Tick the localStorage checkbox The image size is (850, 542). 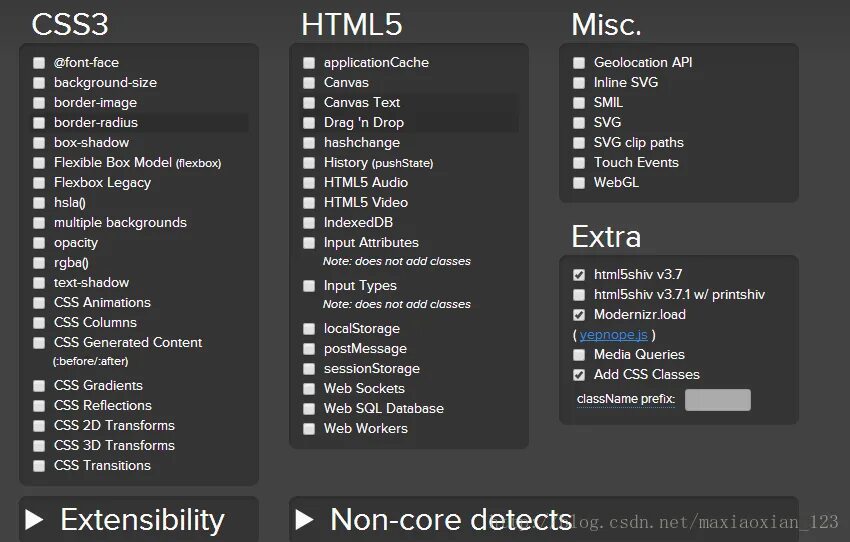pos(309,329)
